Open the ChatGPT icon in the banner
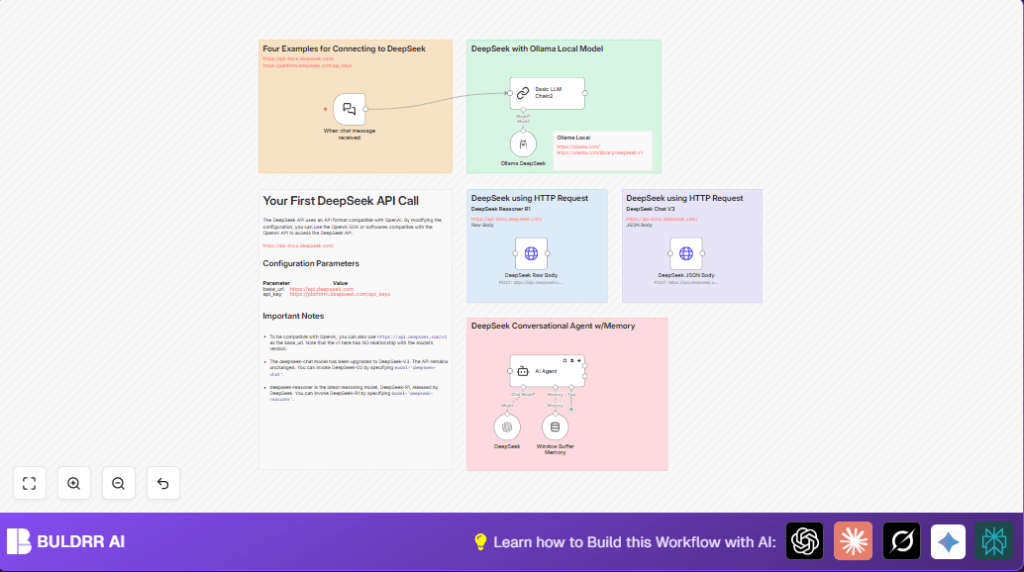1024x572 pixels. click(804, 541)
